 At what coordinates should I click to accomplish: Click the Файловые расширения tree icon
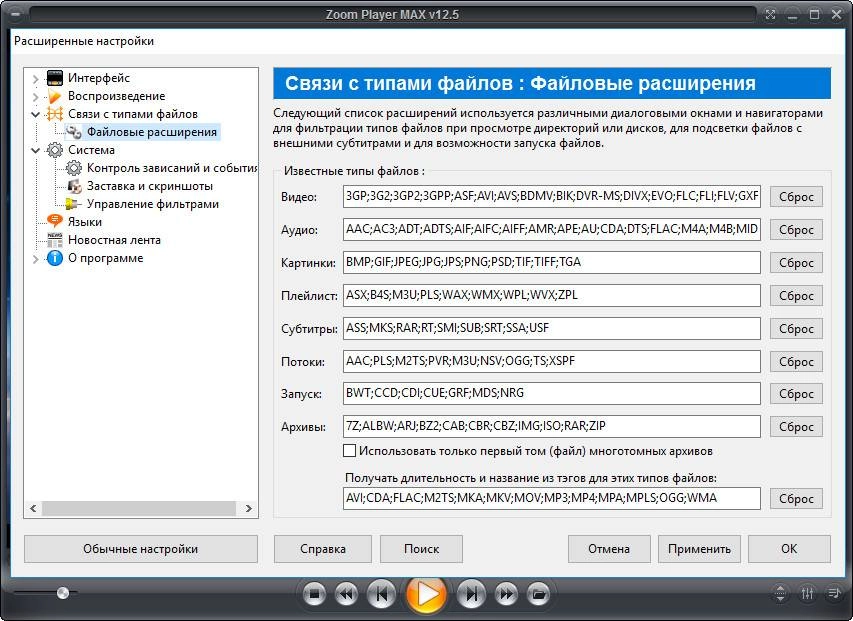(x=73, y=132)
